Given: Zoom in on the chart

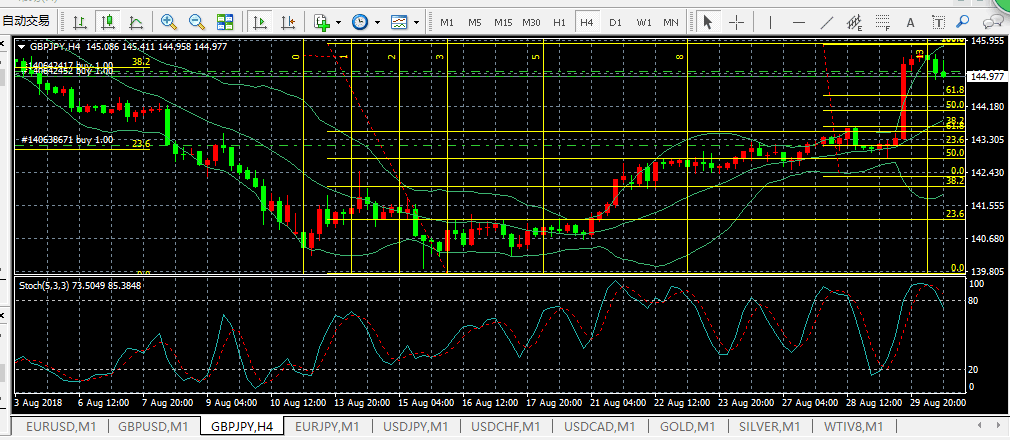Looking at the screenshot, I should [x=169, y=22].
